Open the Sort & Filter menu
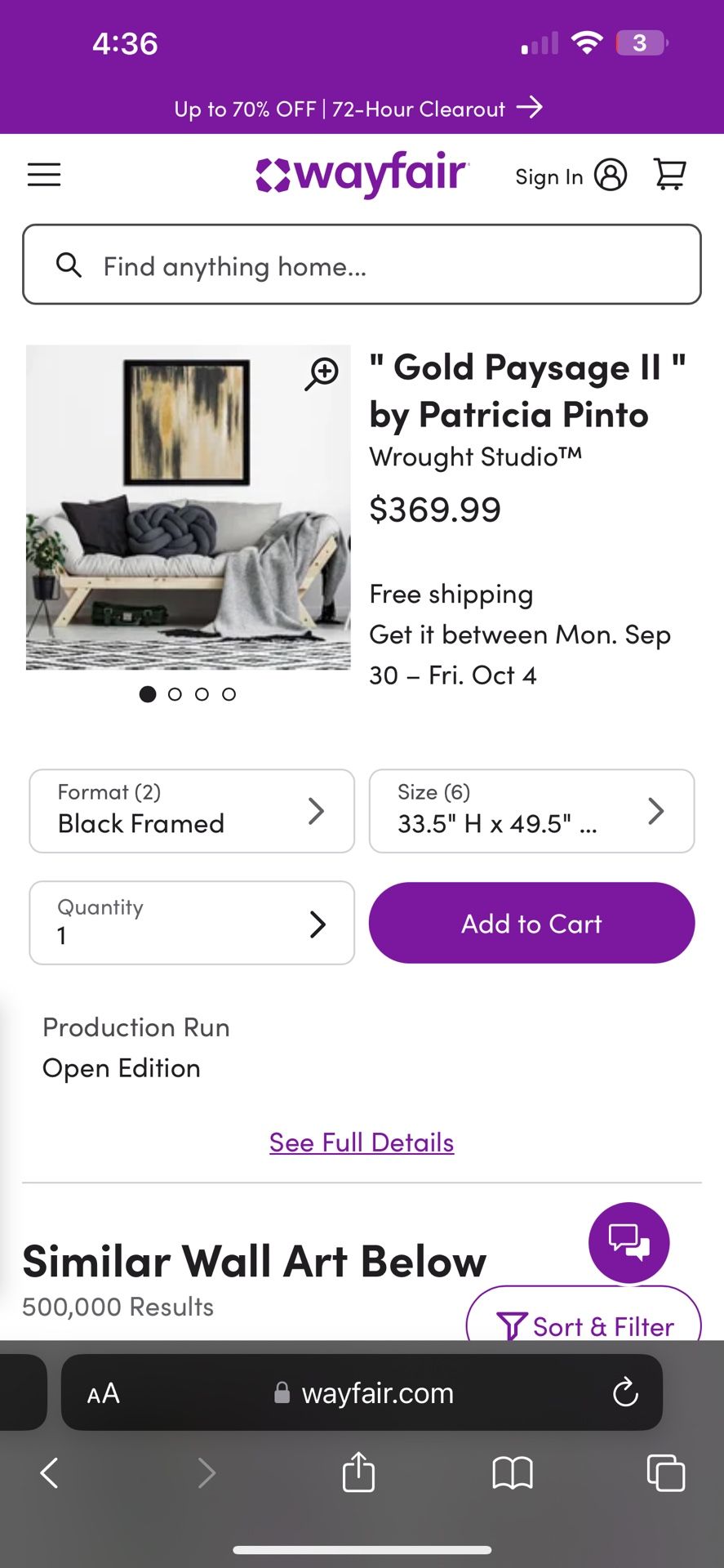The image size is (724, 1568). coord(584,1321)
